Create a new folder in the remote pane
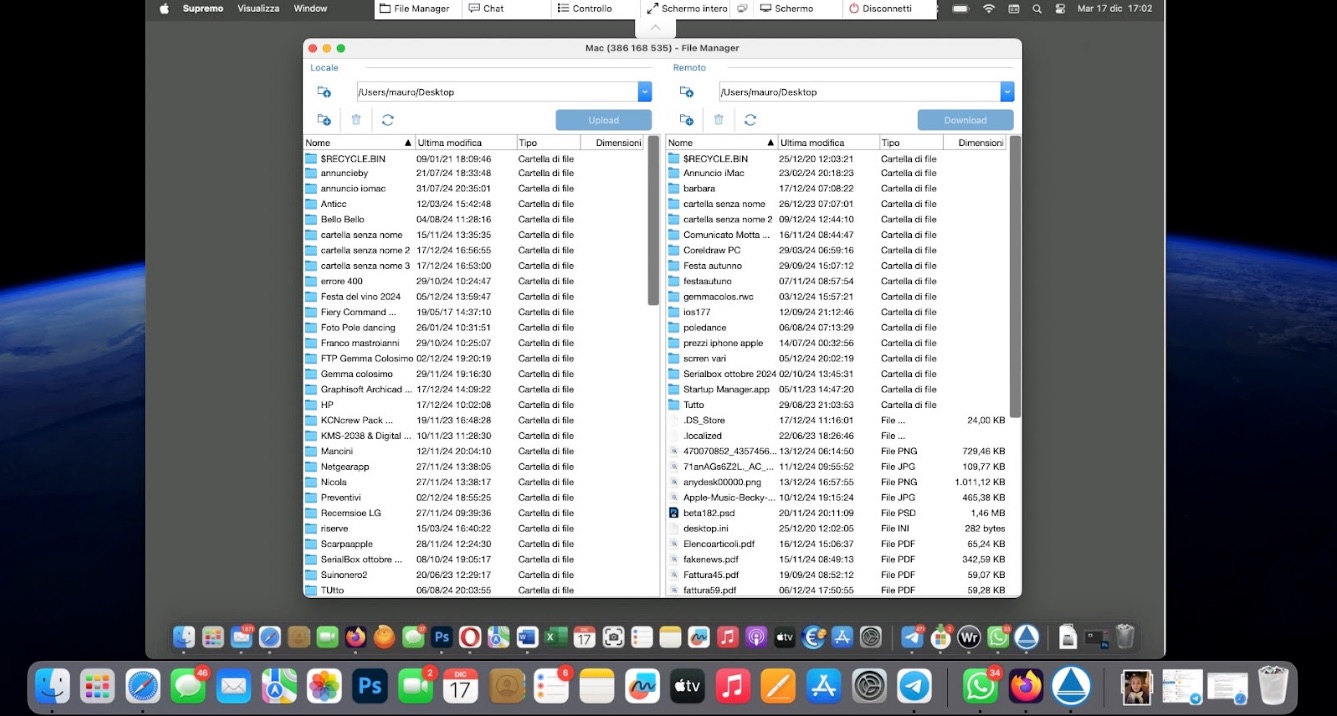The image size is (1337, 716). pos(686,119)
